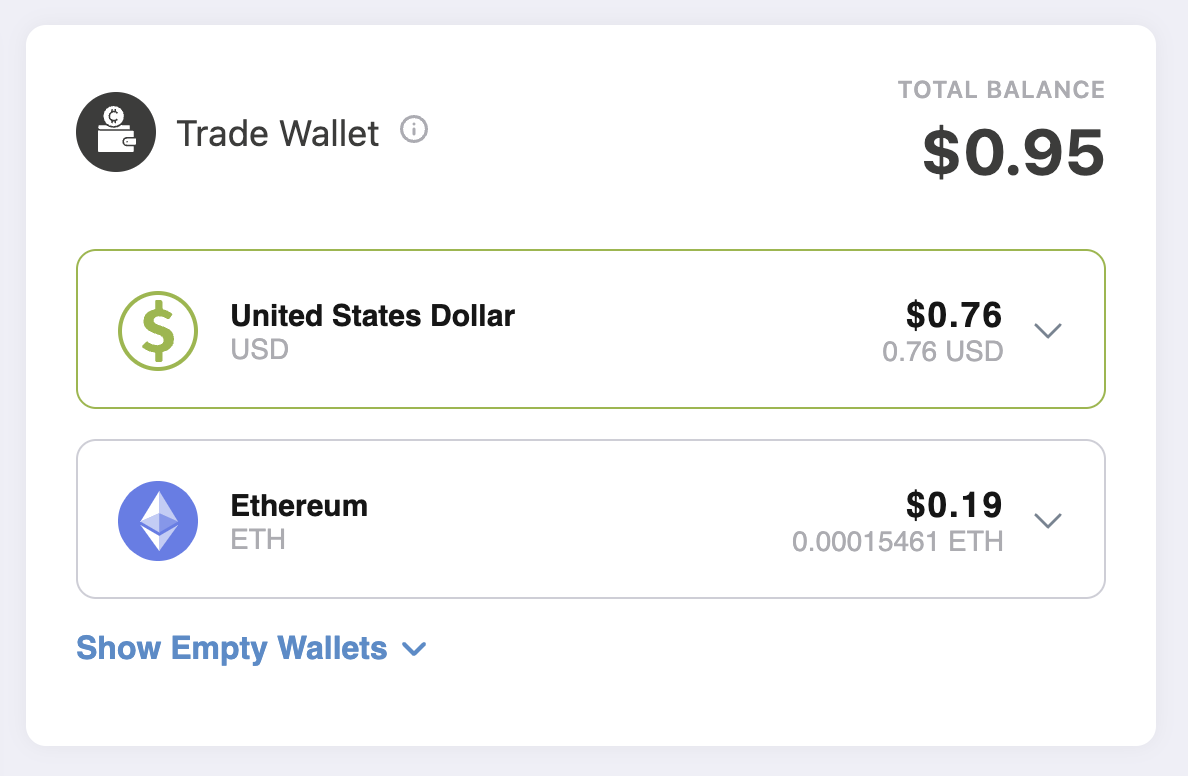Viewport: 1188px width, 776px height.
Task: Click the 0.00015461 ETH quantity
Action: tap(898, 541)
